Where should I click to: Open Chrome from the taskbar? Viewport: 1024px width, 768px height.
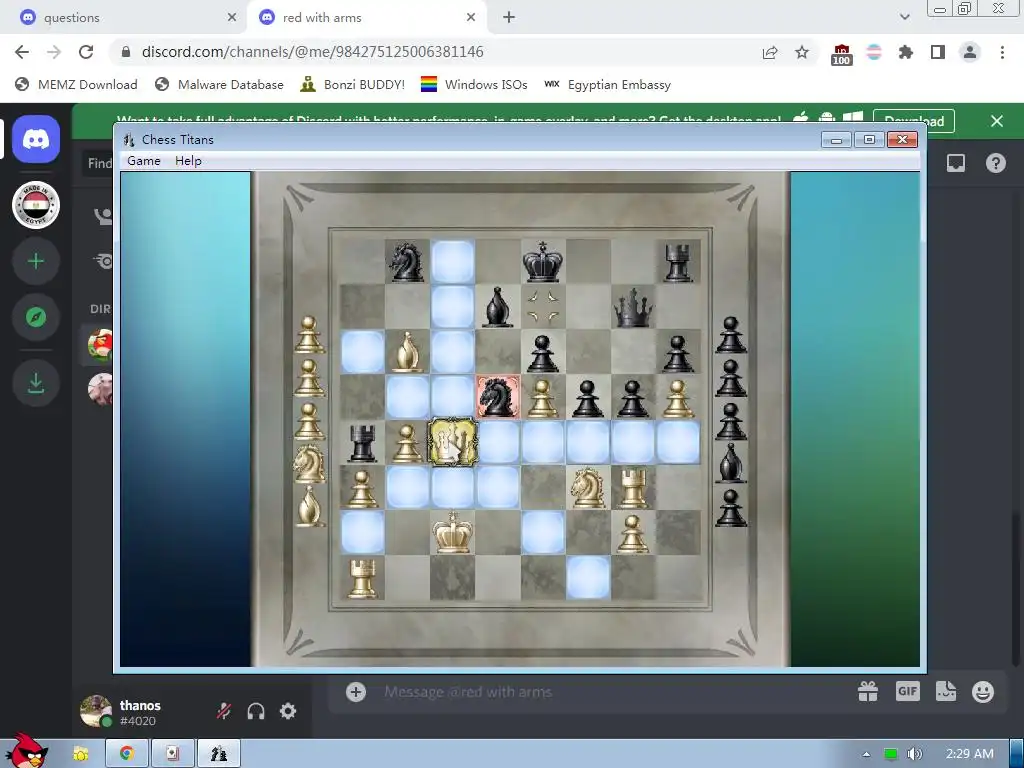[127, 754]
